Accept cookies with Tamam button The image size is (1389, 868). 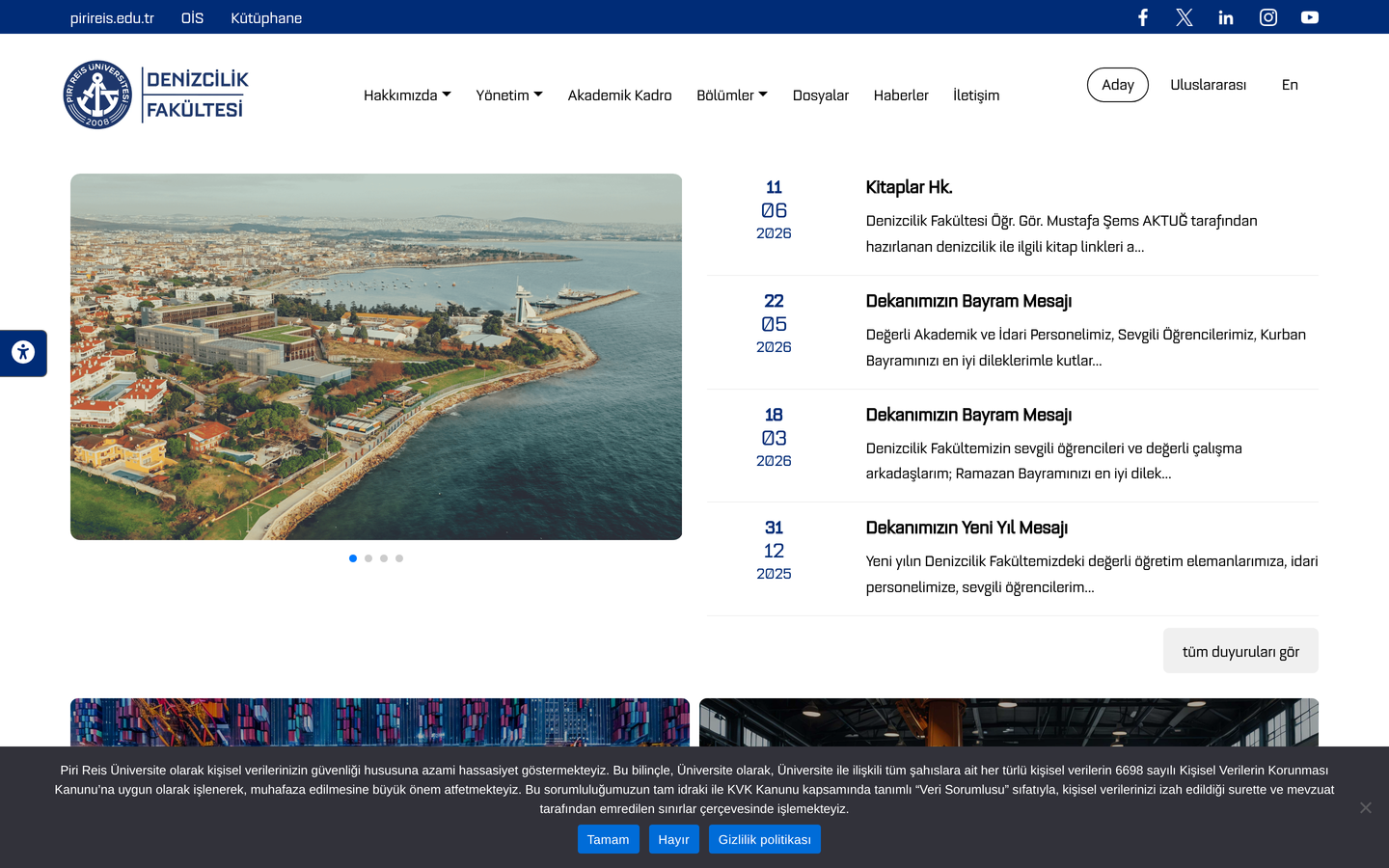[608, 839]
